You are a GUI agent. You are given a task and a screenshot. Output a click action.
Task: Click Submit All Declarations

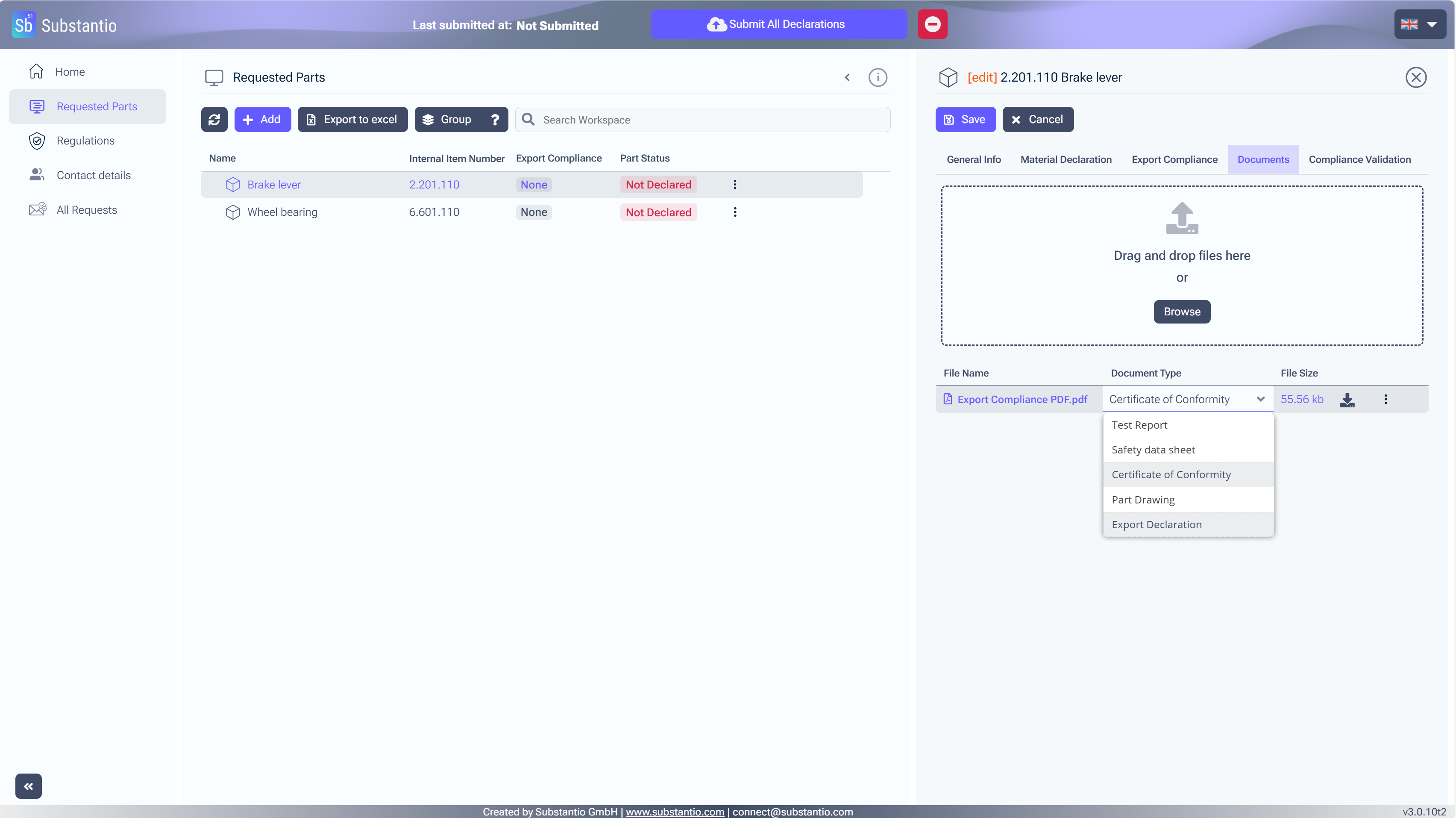pyautogui.click(x=778, y=24)
